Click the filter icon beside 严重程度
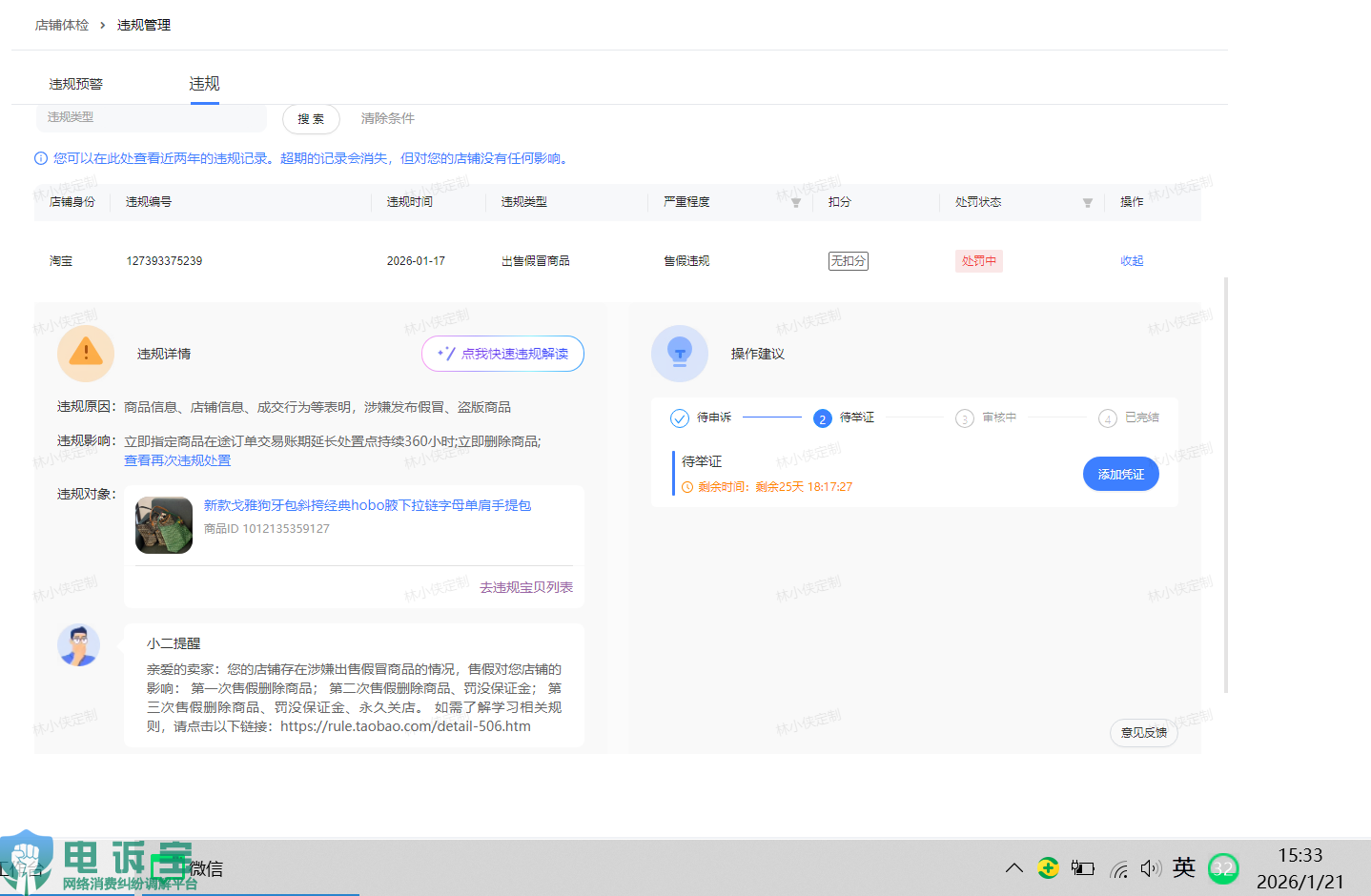Viewport: 1371px width, 896px height. tap(795, 203)
